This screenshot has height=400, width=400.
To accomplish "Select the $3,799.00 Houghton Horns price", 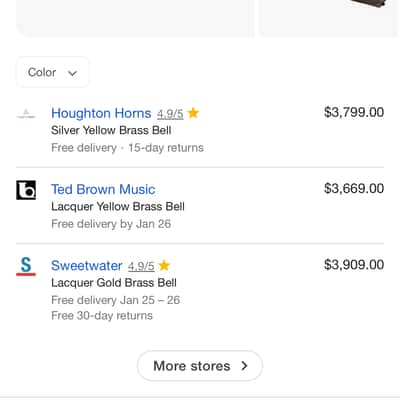I will point(354,112).
